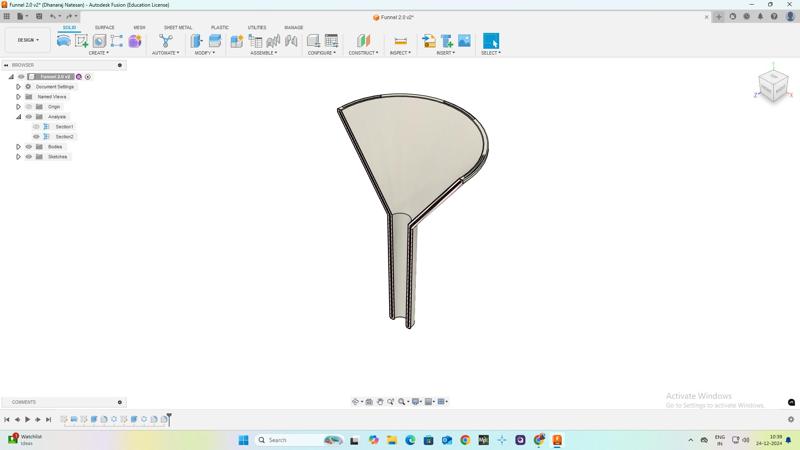The height and width of the screenshot is (450, 800).
Task: Select the Create Sketch tool
Action: coord(81,41)
